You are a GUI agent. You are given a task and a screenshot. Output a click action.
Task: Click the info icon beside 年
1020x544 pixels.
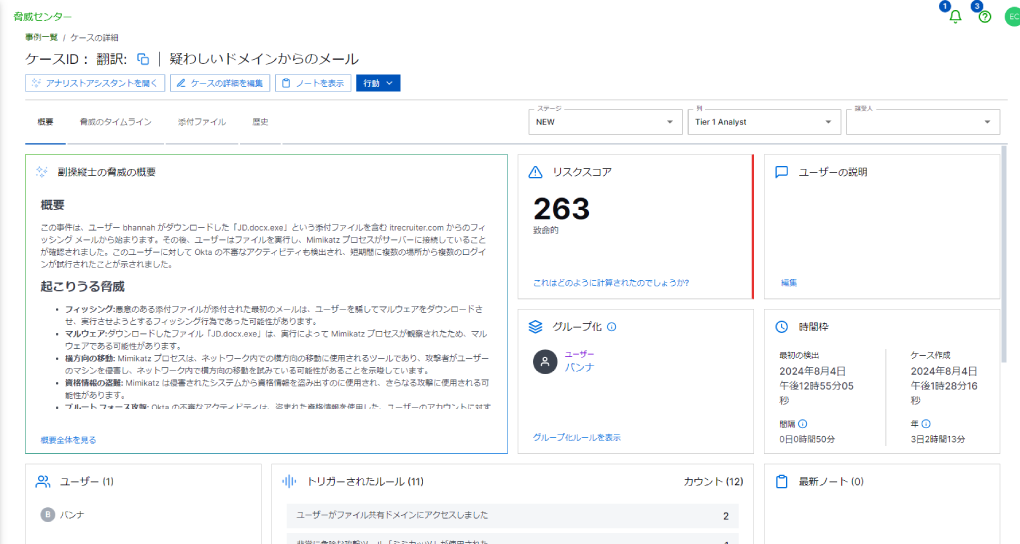tap(926, 424)
